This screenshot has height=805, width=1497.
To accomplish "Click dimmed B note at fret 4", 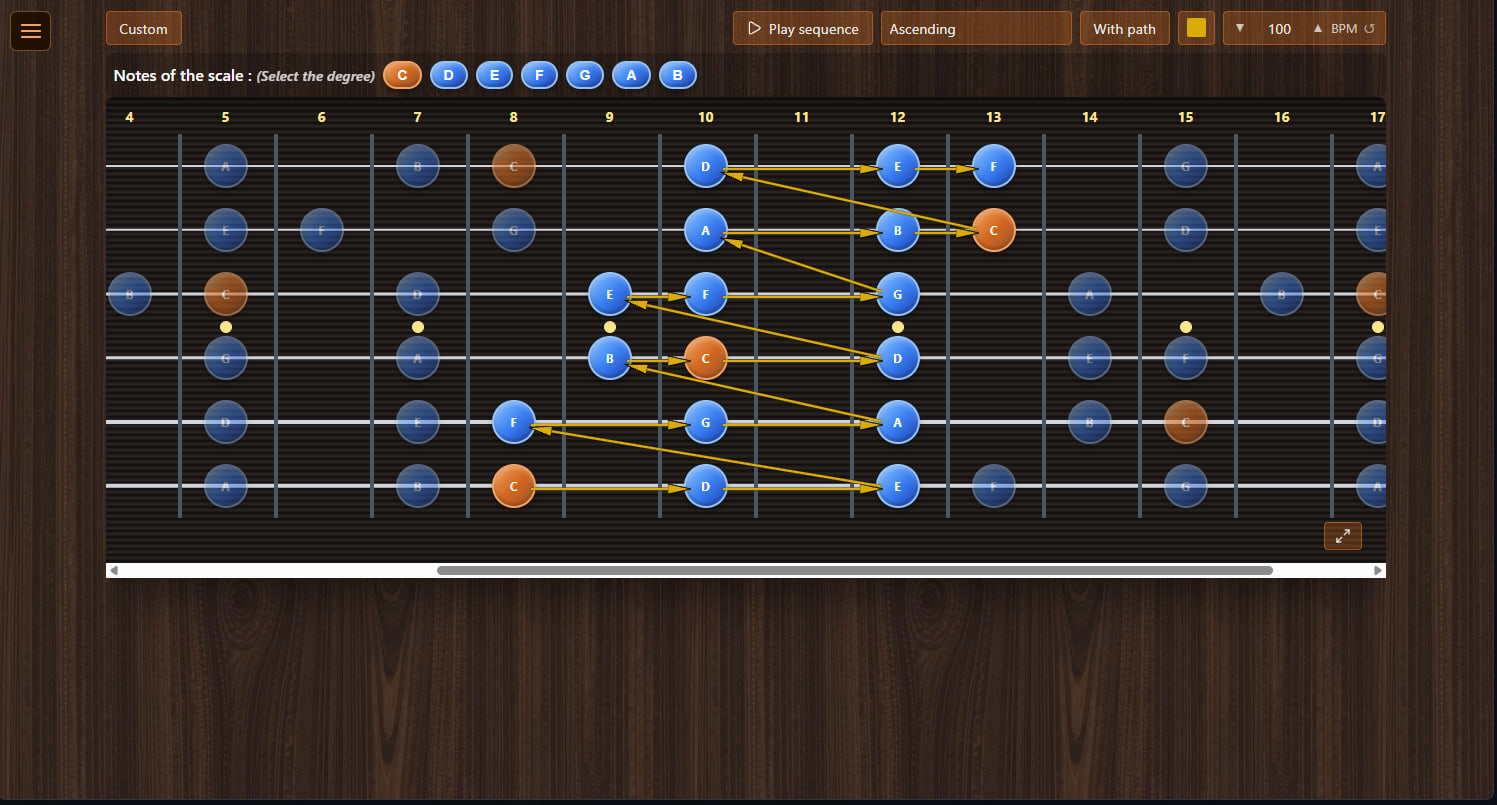I will (130, 294).
